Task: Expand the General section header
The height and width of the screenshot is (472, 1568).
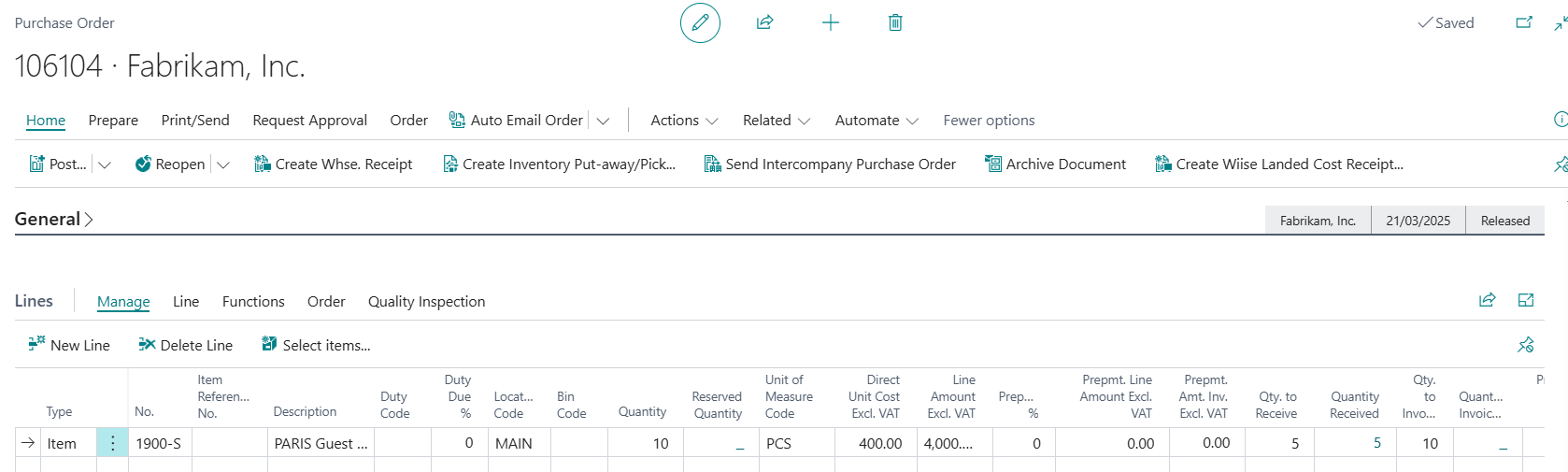Action: point(53,219)
